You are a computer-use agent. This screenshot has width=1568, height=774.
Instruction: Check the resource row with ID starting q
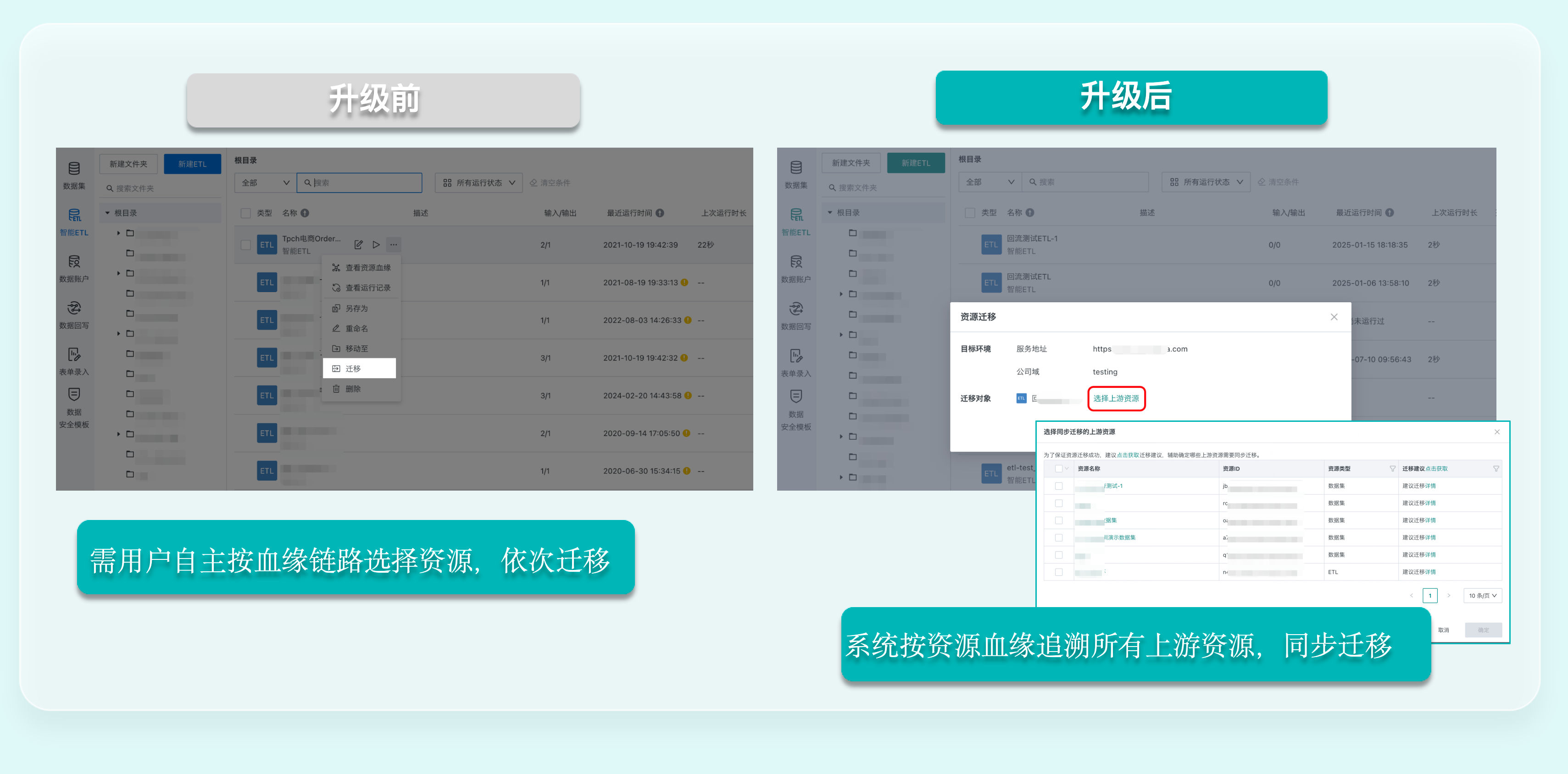coord(1058,555)
